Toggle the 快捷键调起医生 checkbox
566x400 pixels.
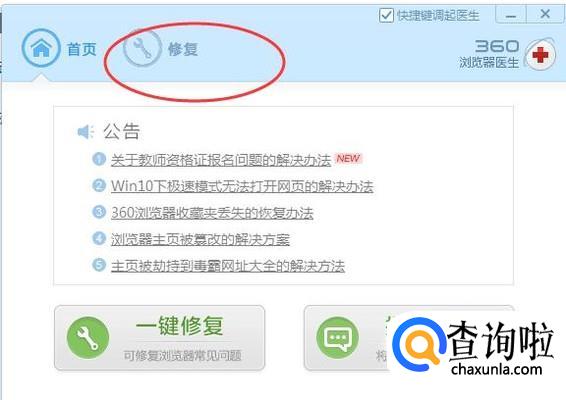click(386, 15)
